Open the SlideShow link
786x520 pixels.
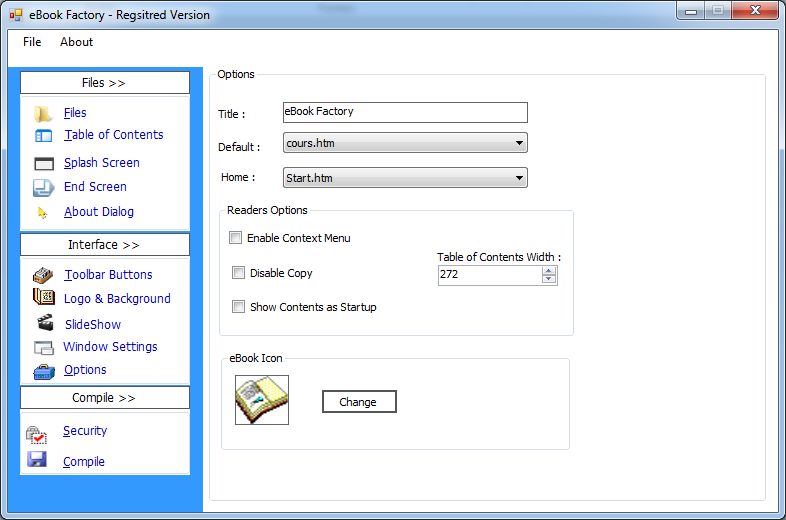click(93, 324)
